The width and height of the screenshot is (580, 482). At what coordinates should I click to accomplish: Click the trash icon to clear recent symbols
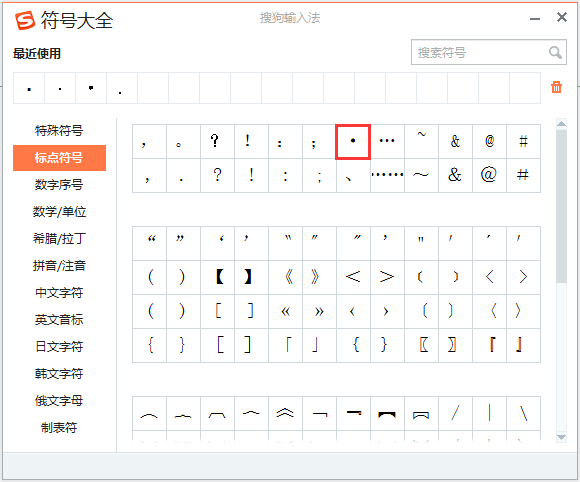556,87
